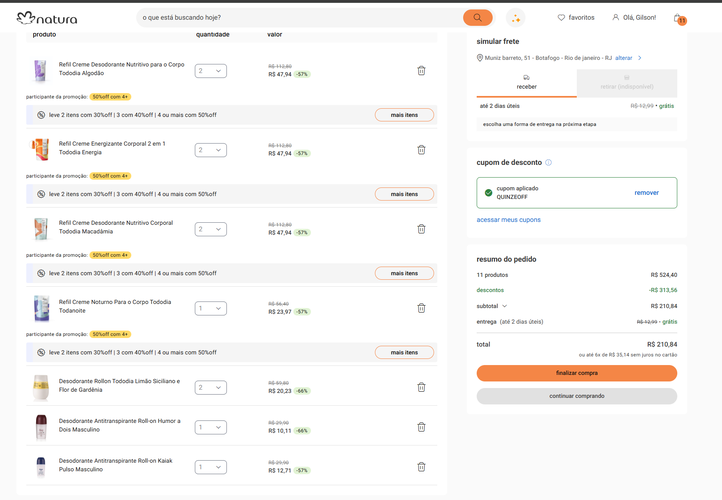Delete Todanoite refill from cart
This screenshot has width=722, height=500.
coord(421,308)
